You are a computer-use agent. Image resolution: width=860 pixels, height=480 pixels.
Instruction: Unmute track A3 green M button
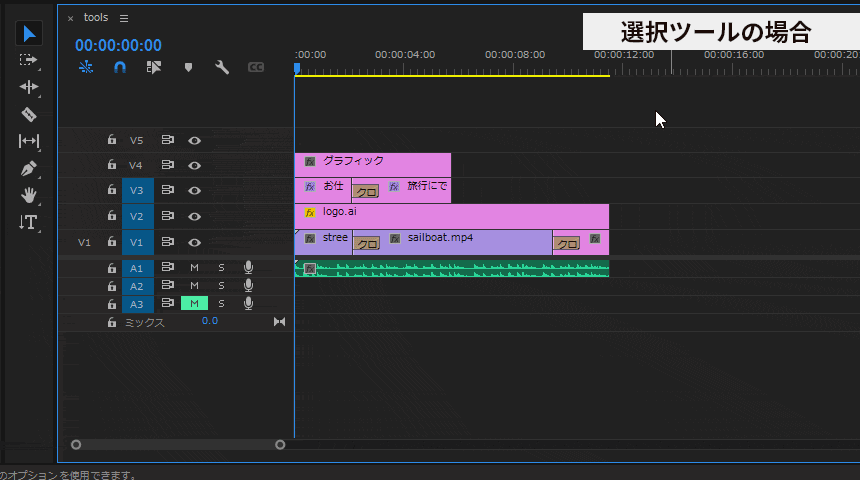point(194,303)
